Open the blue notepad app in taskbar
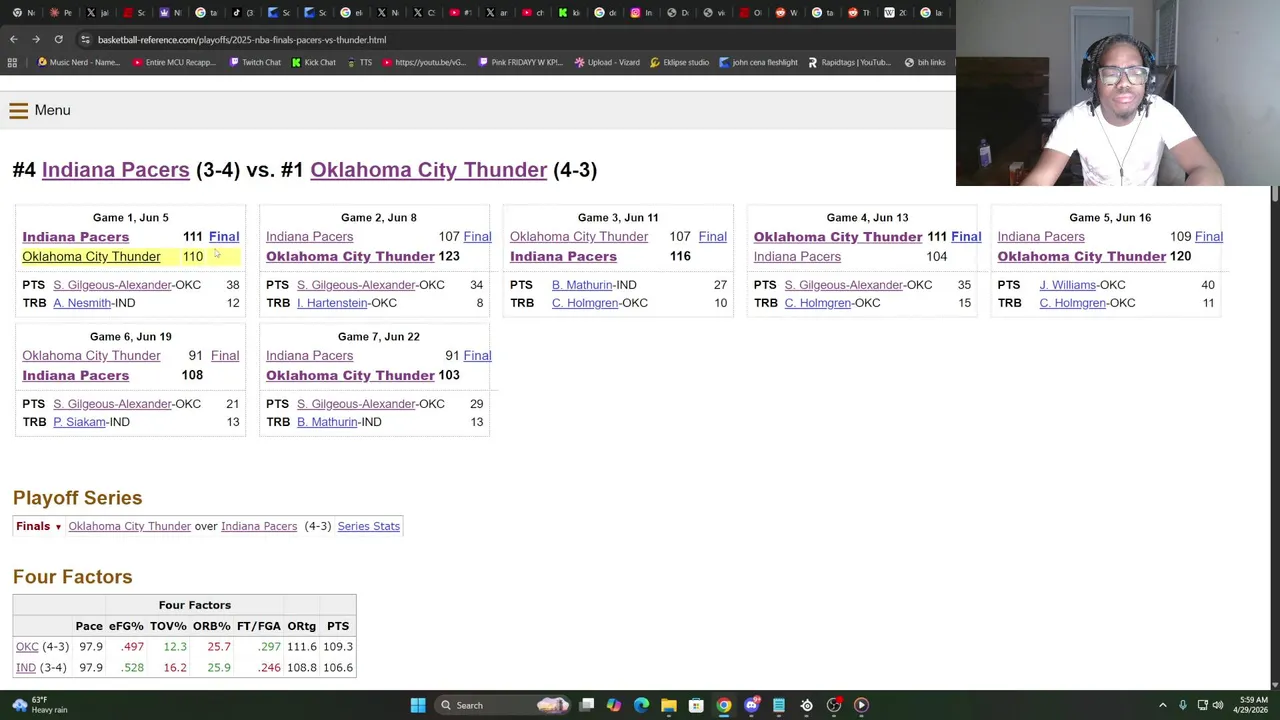 (x=779, y=705)
